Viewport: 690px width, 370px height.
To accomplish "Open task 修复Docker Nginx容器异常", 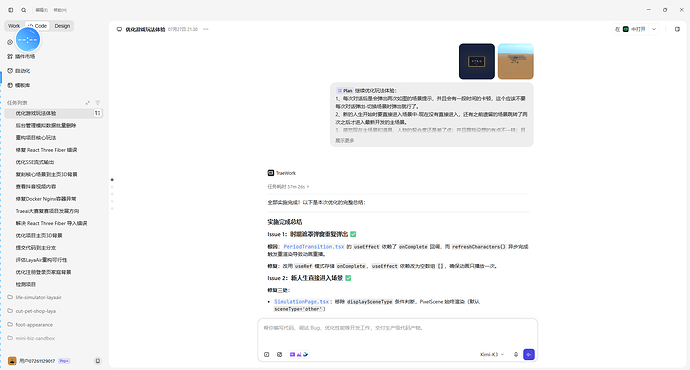I will pyautogui.click(x=46, y=199).
